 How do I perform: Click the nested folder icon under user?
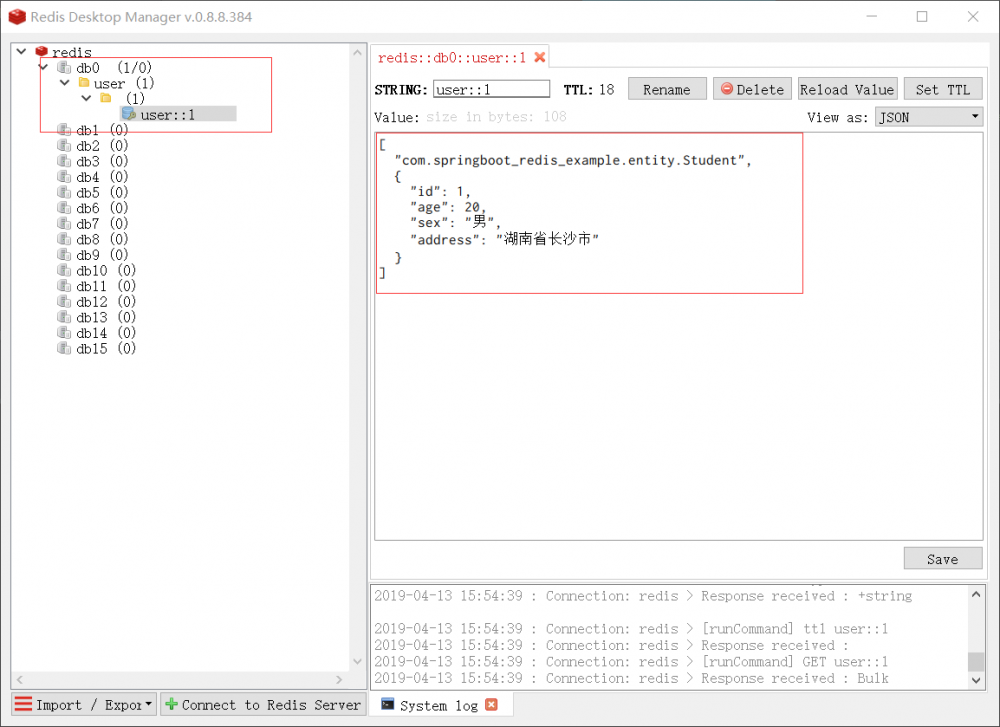coord(106,97)
